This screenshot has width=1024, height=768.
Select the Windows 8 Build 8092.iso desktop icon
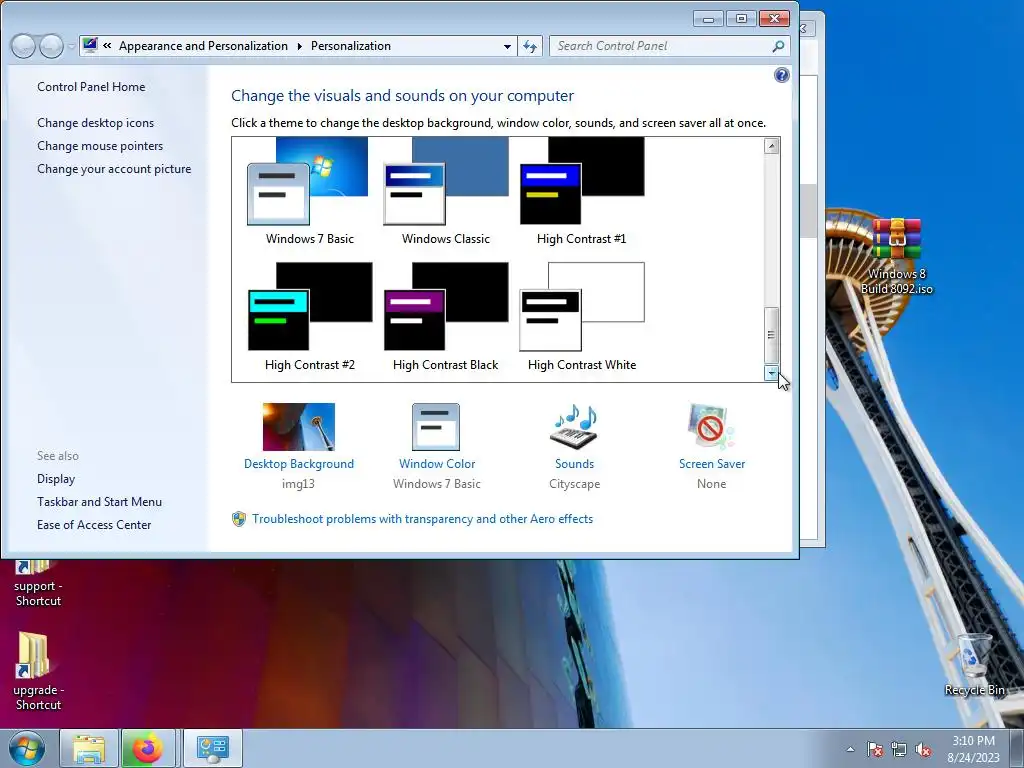point(897,256)
